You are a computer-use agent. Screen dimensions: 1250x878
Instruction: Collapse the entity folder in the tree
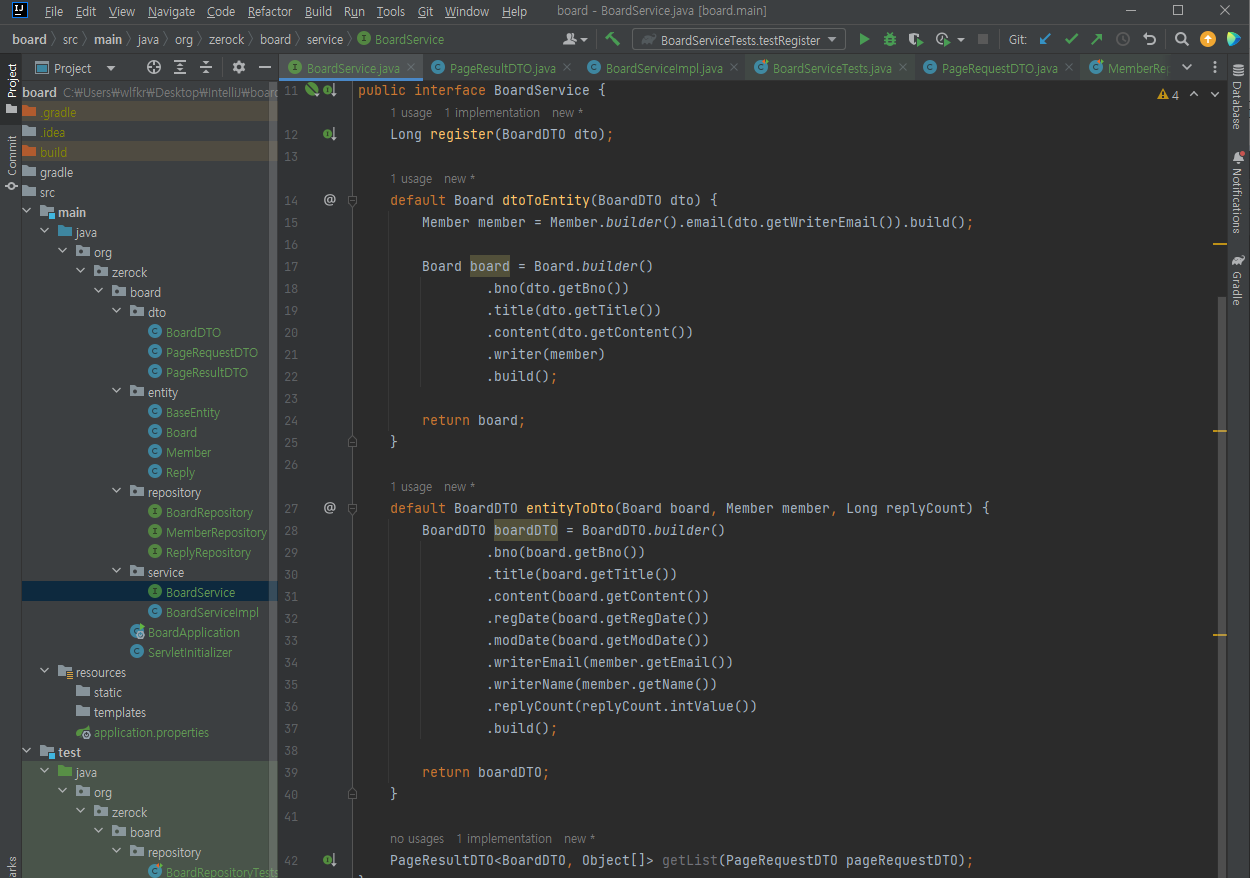tap(117, 392)
